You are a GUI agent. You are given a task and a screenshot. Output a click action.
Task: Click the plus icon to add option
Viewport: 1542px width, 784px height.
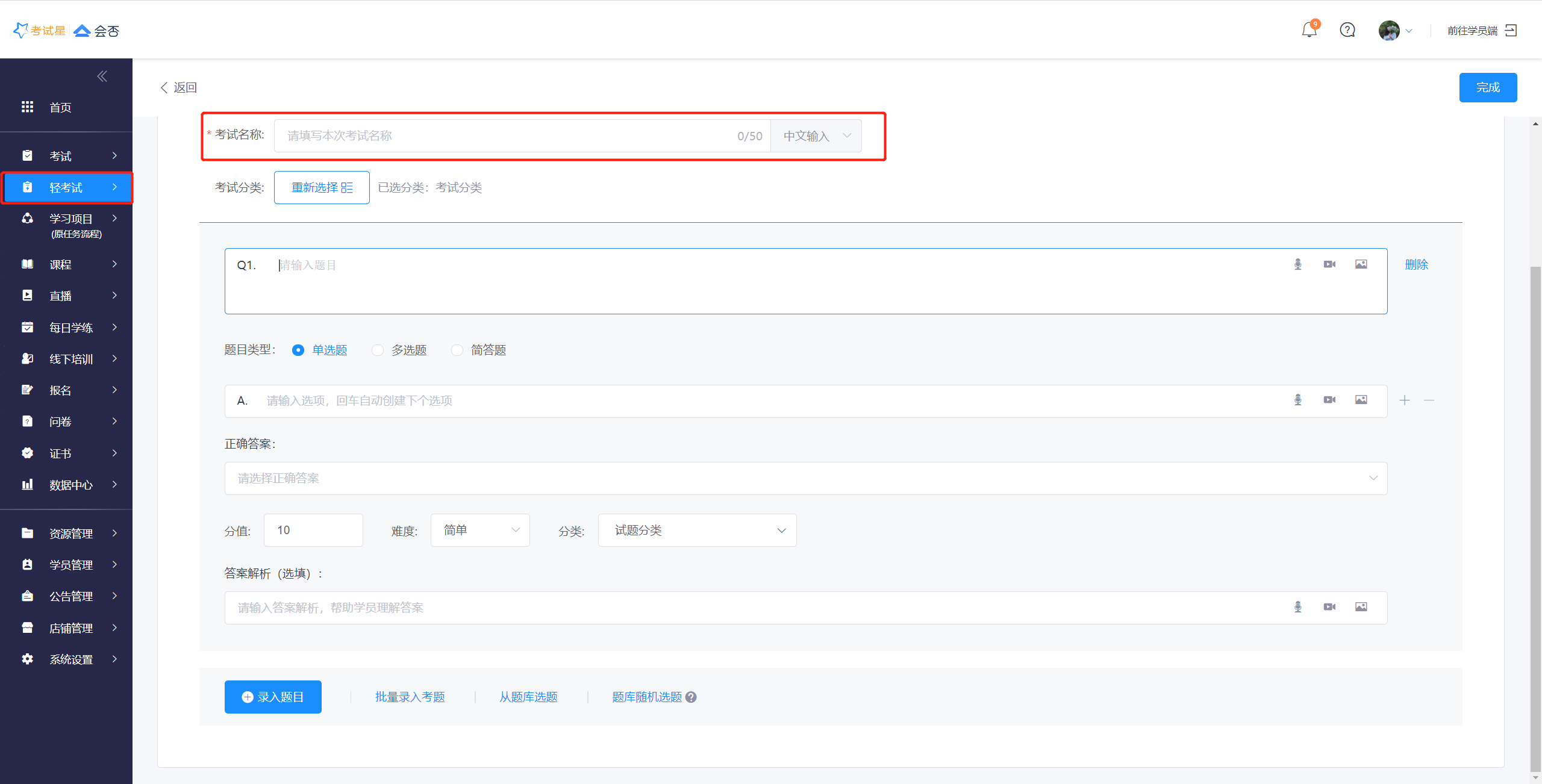(1405, 400)
